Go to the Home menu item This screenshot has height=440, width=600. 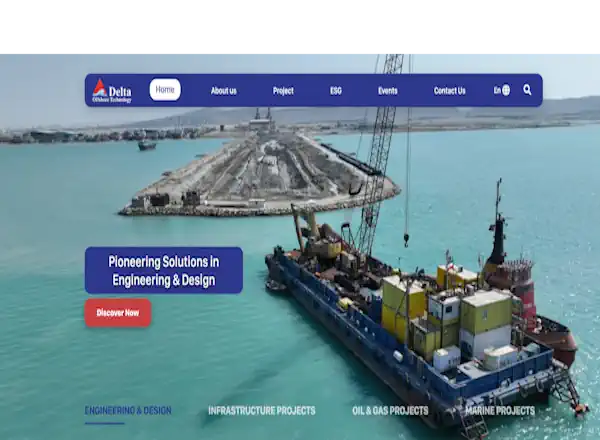[165, 90]
